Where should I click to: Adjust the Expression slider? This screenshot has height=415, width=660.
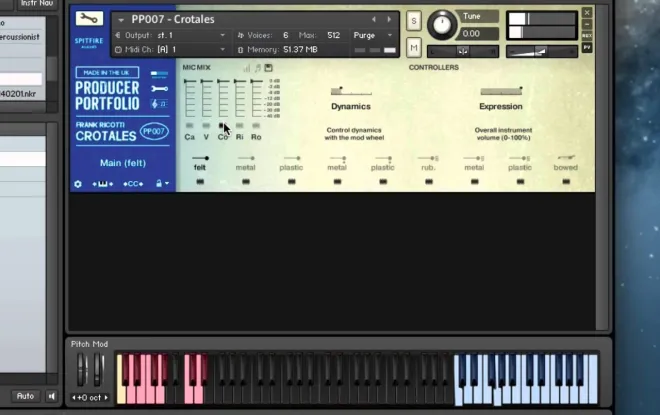[501, 91]
